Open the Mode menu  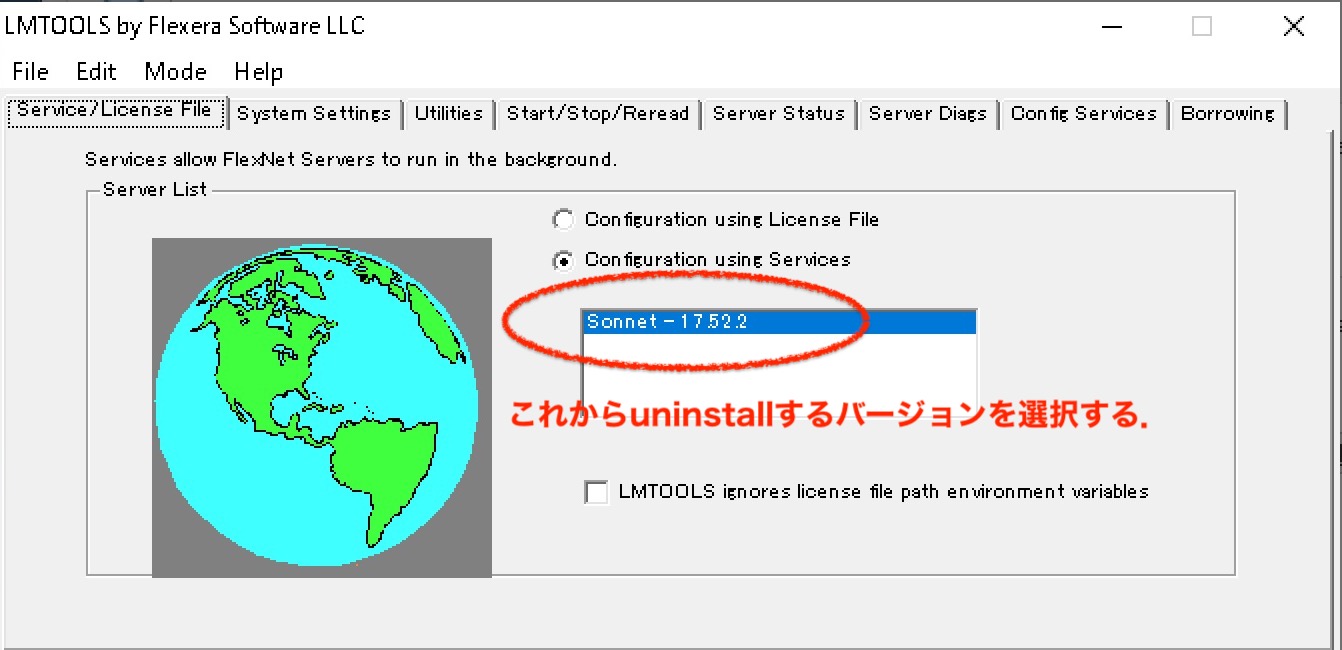[175, 72]
